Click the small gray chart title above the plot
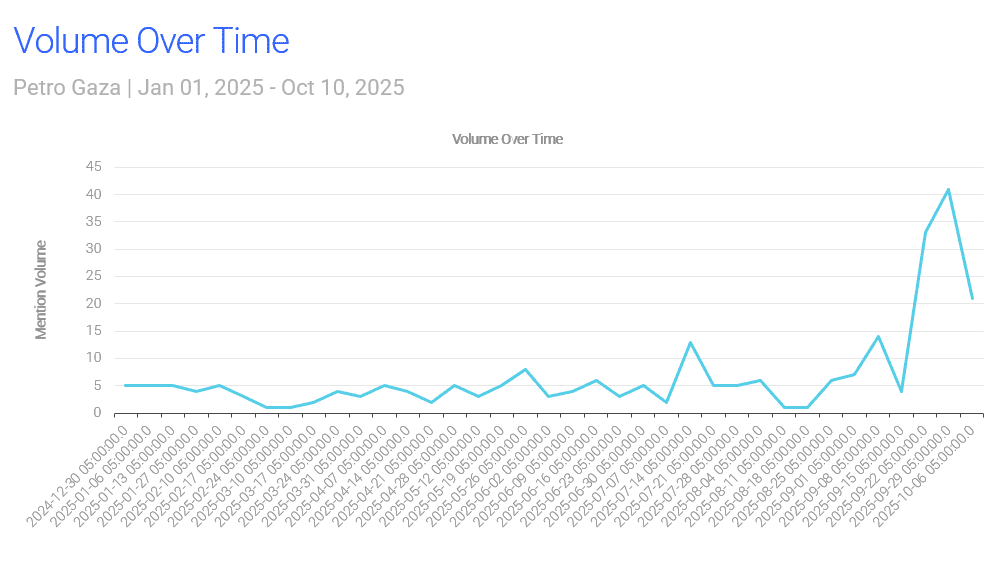 click(507, 139)
